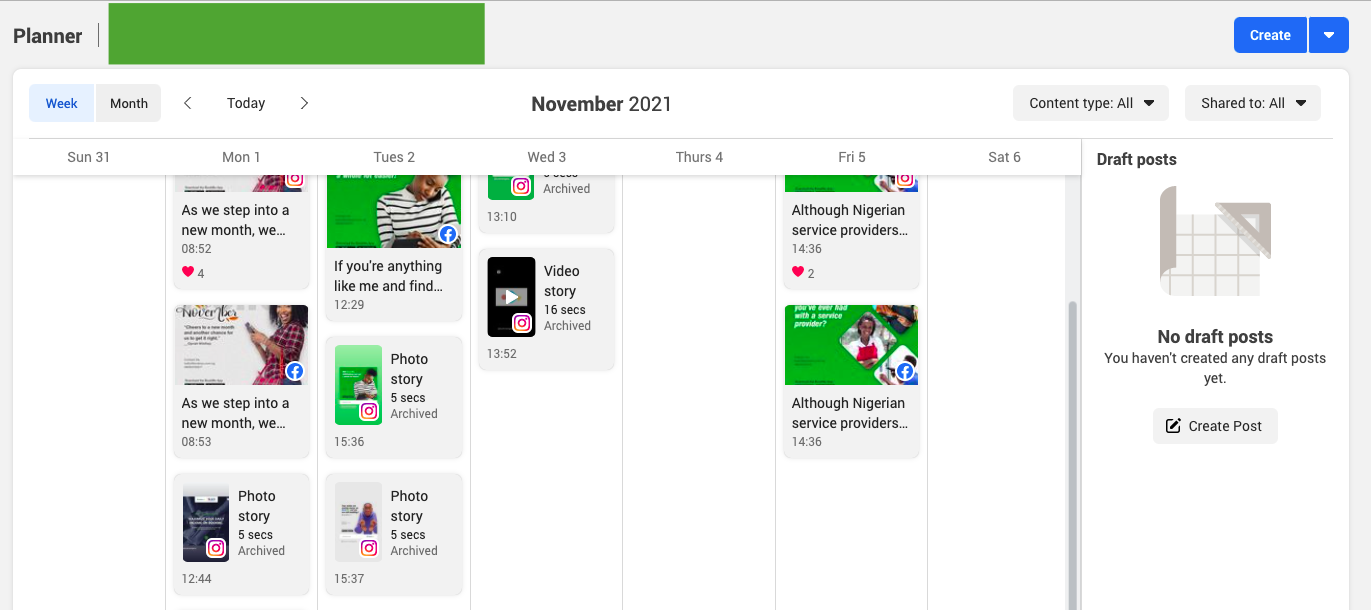Select the Month tab
The image size is (1371, 610).
tap(128, 102)
